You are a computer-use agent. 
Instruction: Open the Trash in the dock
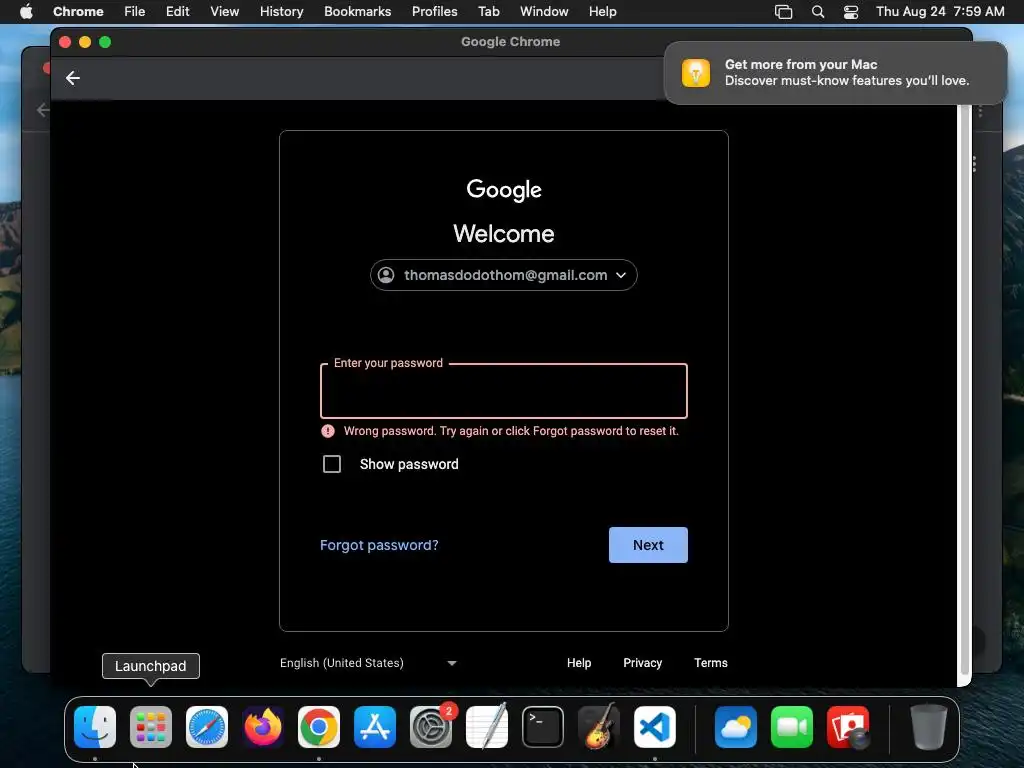click(x=929, y=727)
